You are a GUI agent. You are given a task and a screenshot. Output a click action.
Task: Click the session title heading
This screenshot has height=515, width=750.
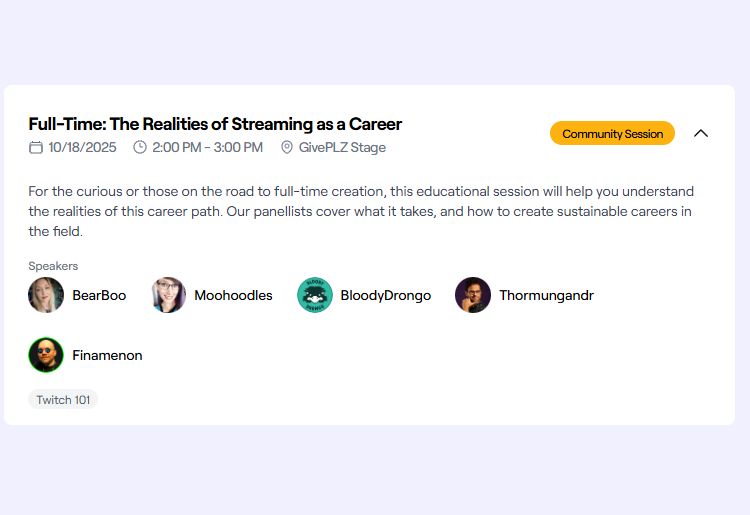tap(215, 124)
